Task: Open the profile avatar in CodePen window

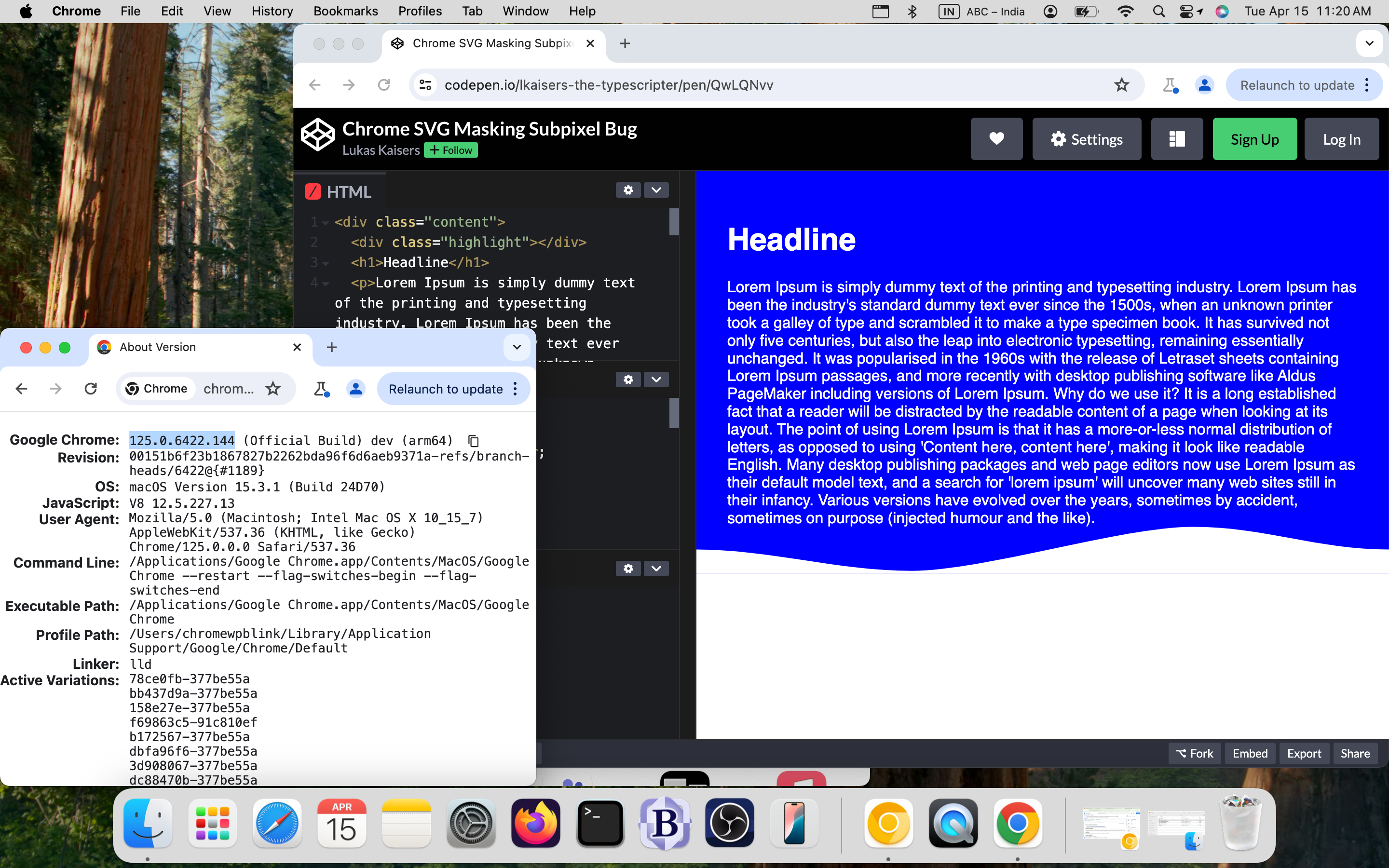Action: click(1204, 85)
